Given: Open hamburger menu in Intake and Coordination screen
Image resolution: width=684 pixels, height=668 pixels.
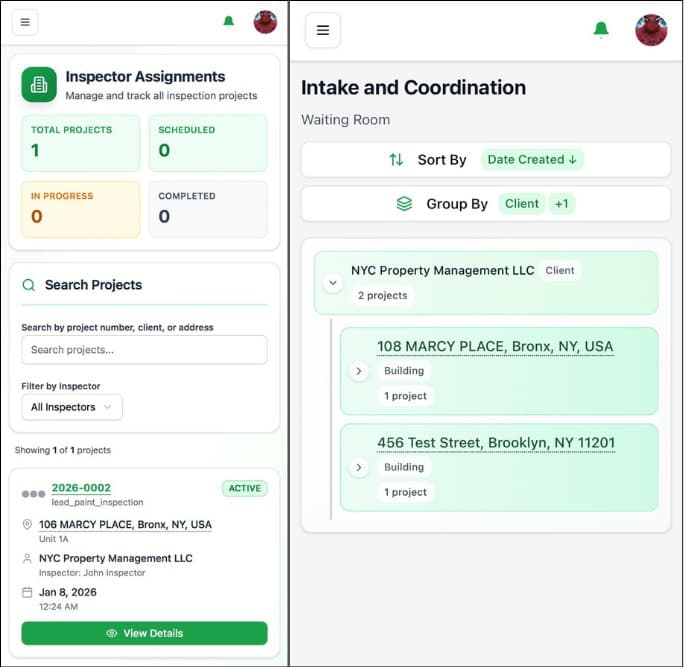Looking at the screenshot, I should 323,30.
